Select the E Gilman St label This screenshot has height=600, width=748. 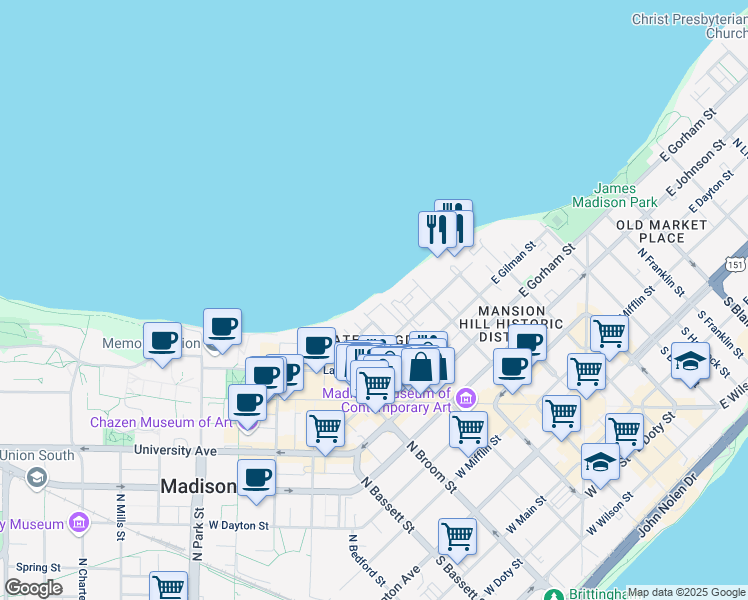(x=513, y=263)
